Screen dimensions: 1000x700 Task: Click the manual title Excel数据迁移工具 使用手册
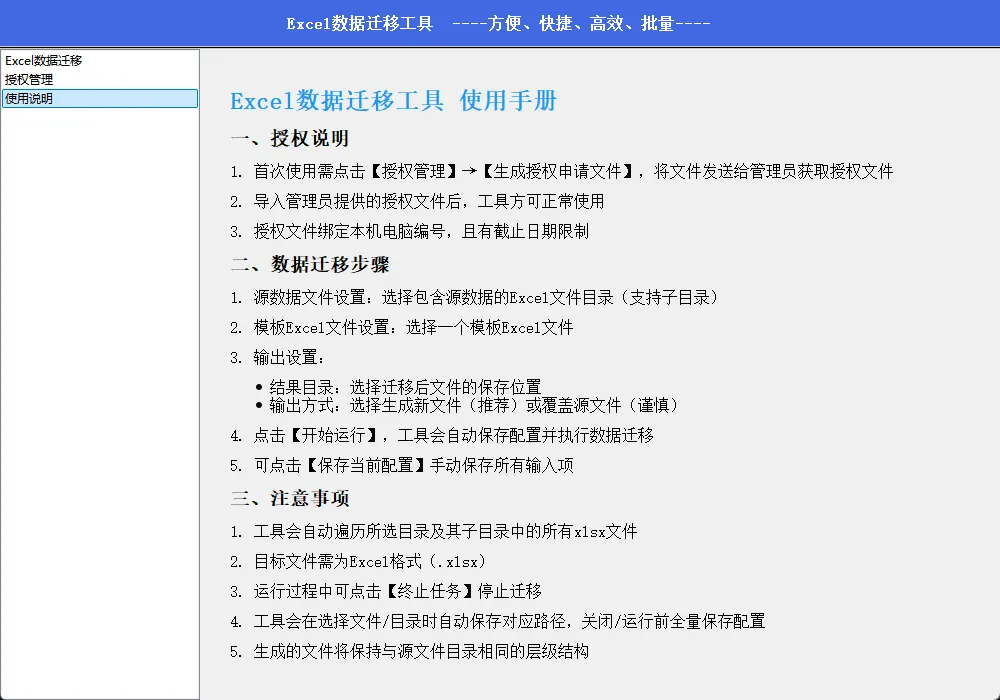[393, 101]
